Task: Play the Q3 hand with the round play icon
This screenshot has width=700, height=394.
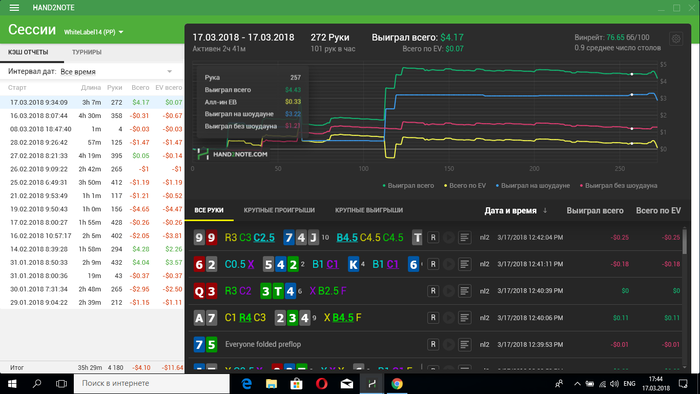Action: pos(449,291)
